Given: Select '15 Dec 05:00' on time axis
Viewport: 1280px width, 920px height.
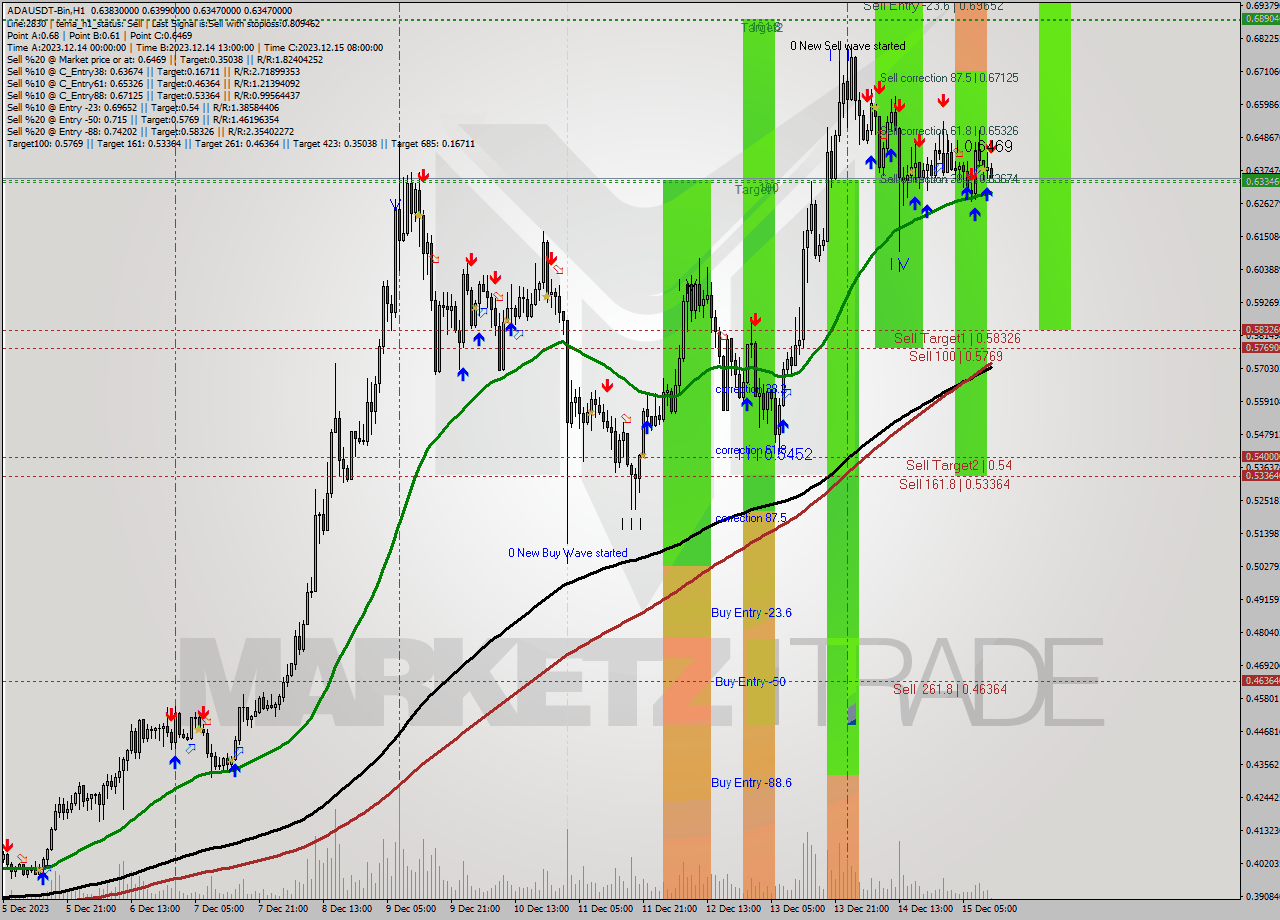Looking at the screenshot, I should [987, 909].
